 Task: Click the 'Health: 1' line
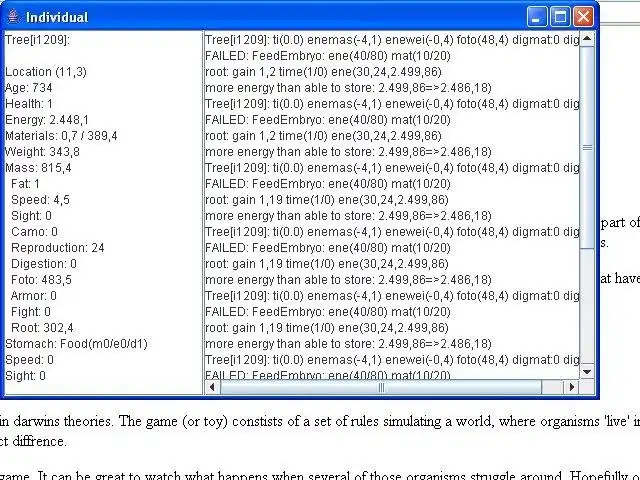pos(29,104)
